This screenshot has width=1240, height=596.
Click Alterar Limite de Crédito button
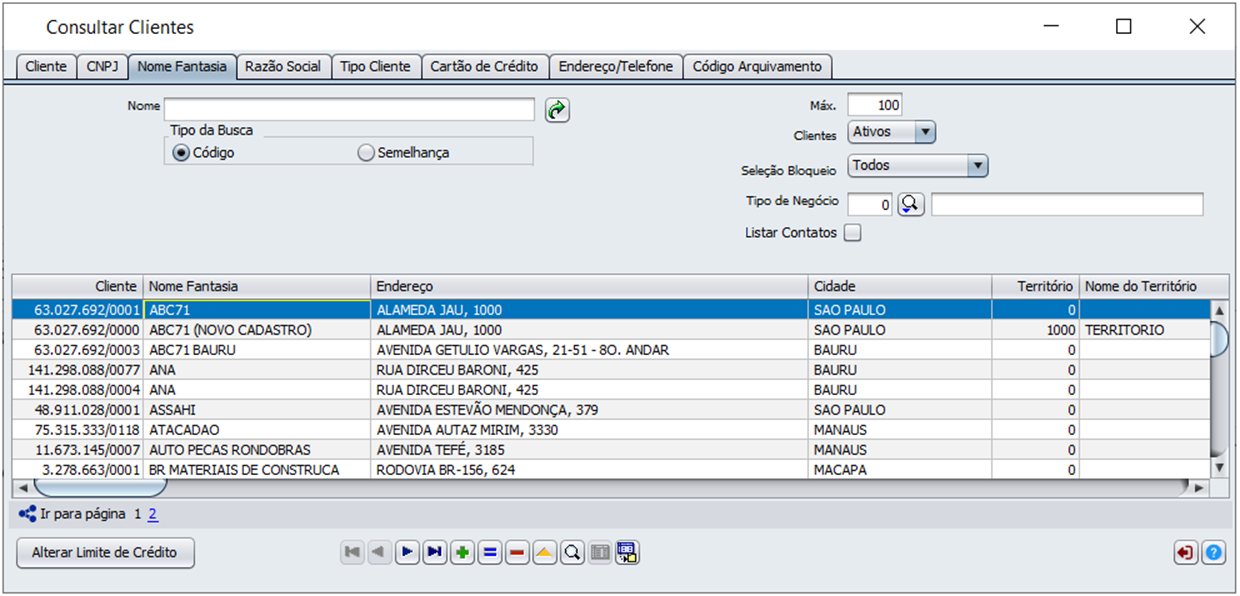105,552
